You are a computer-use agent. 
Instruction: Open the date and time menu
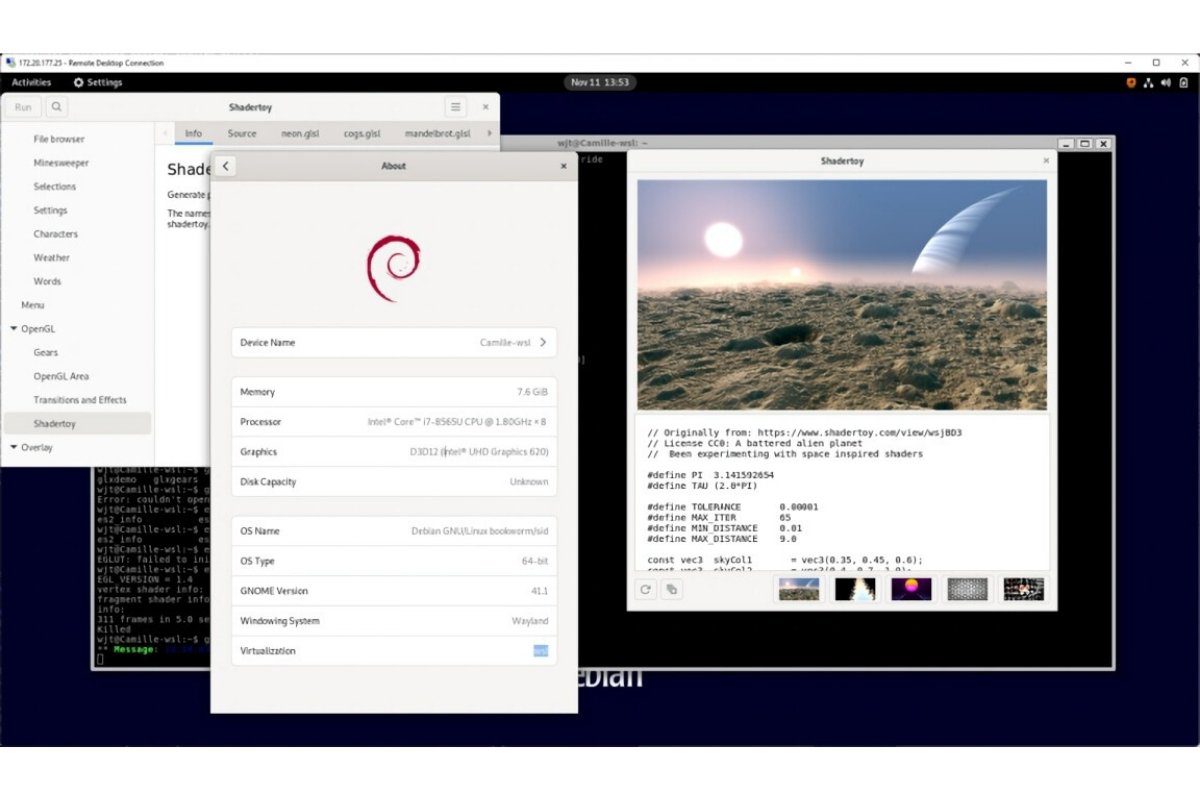pos(600,83)
